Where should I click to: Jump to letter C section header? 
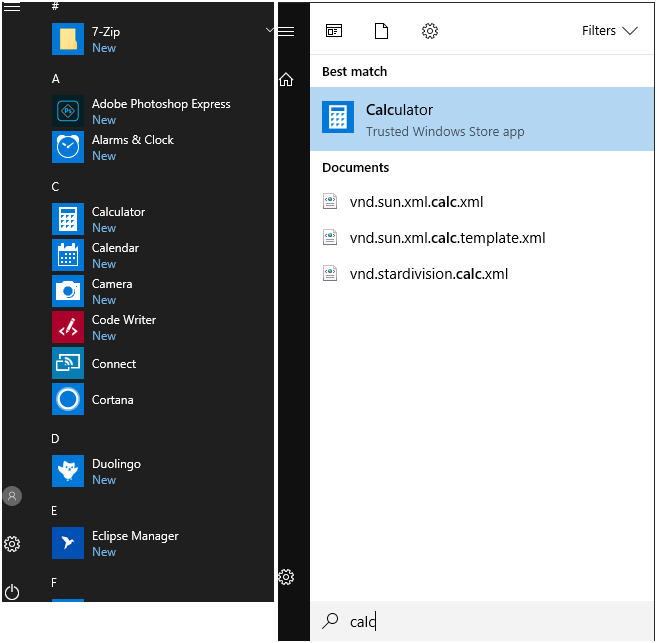point(56,186)
